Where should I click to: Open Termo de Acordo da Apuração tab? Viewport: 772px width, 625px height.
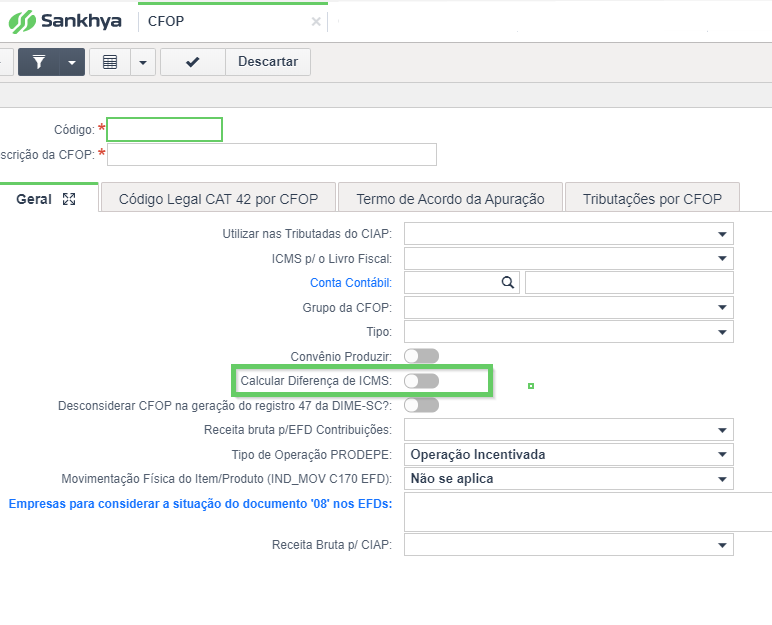click(x=450, y=198)
